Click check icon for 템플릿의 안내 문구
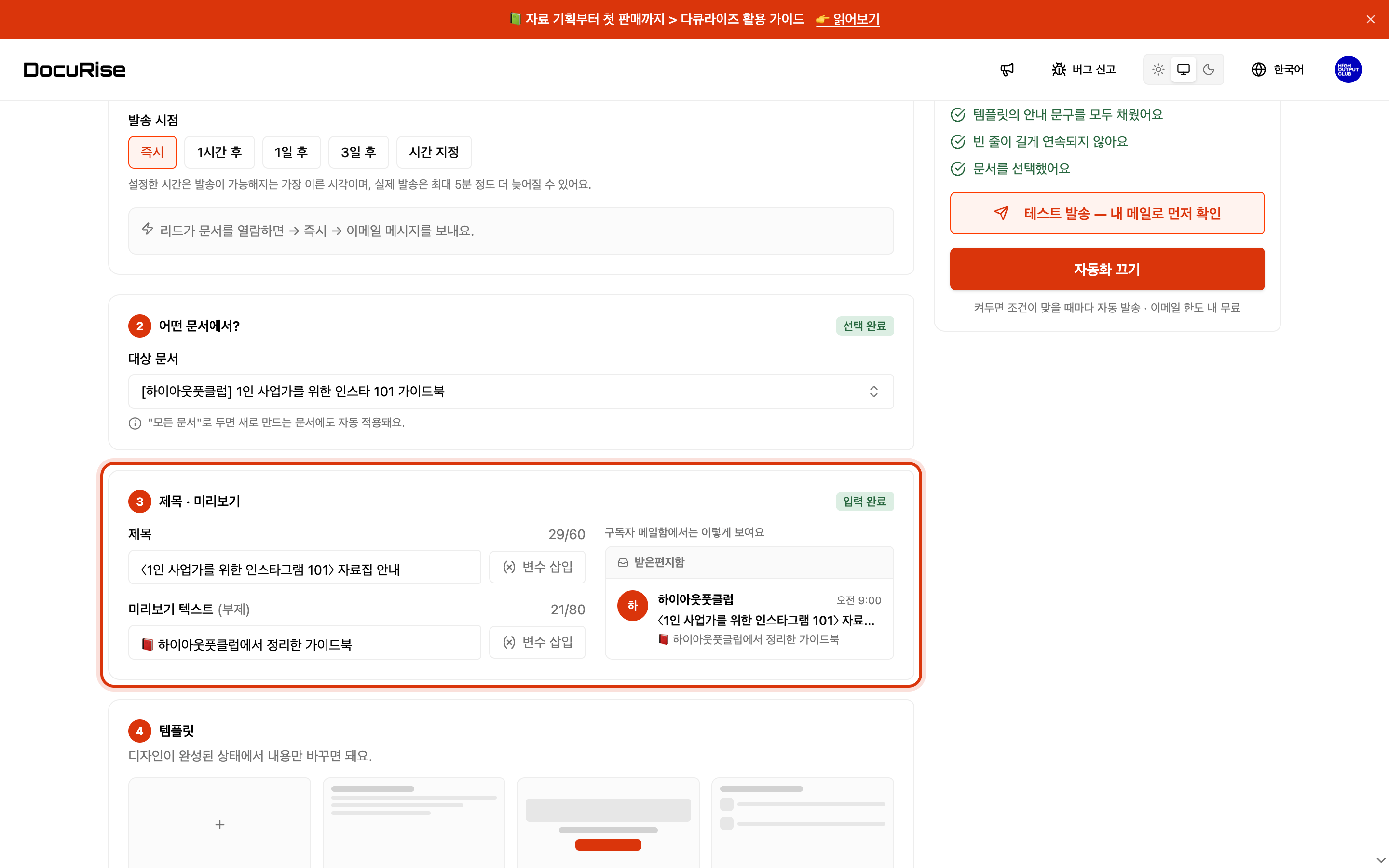 [x=958, y=115]
